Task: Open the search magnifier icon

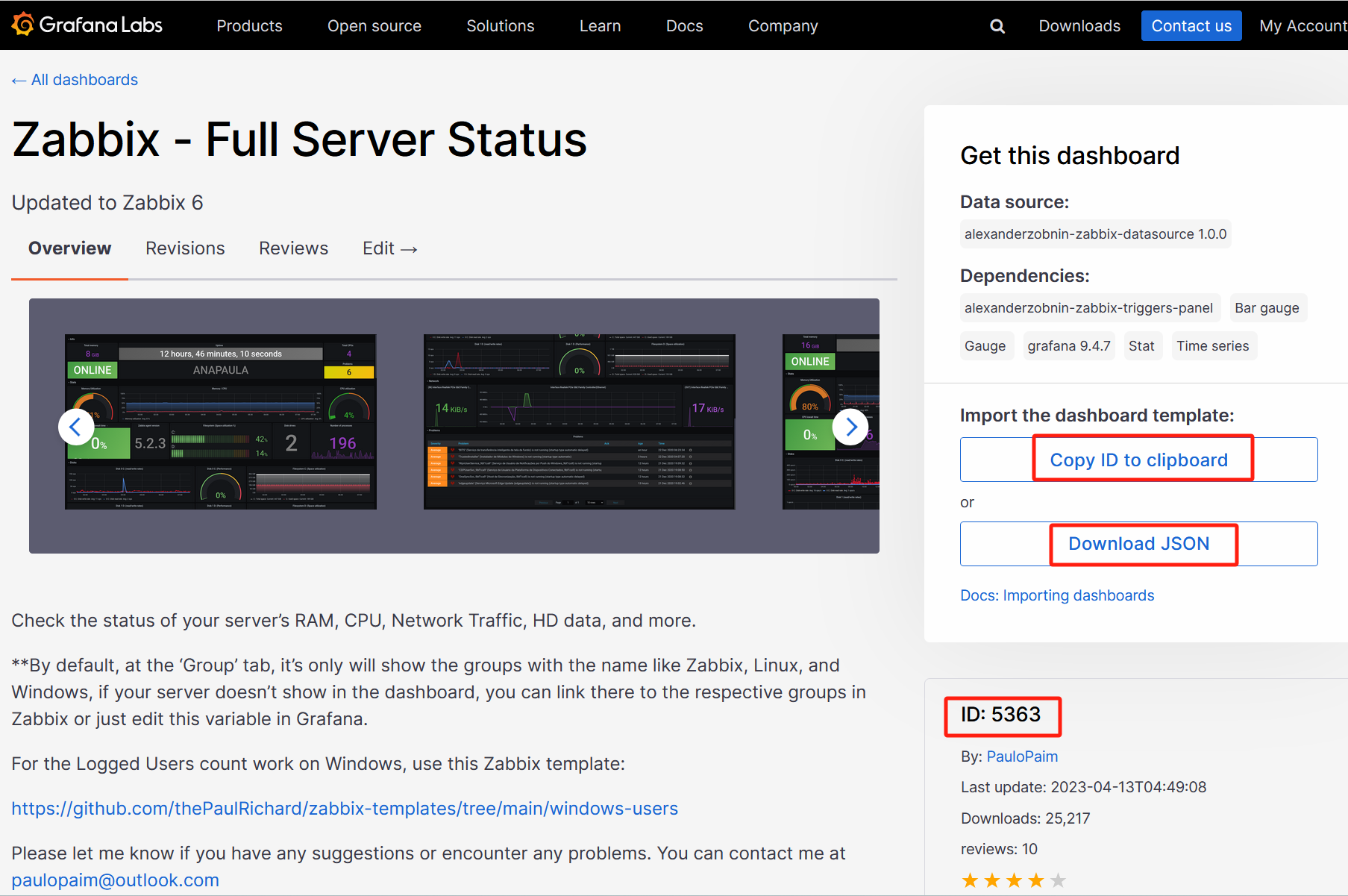Action: [997, 26]
